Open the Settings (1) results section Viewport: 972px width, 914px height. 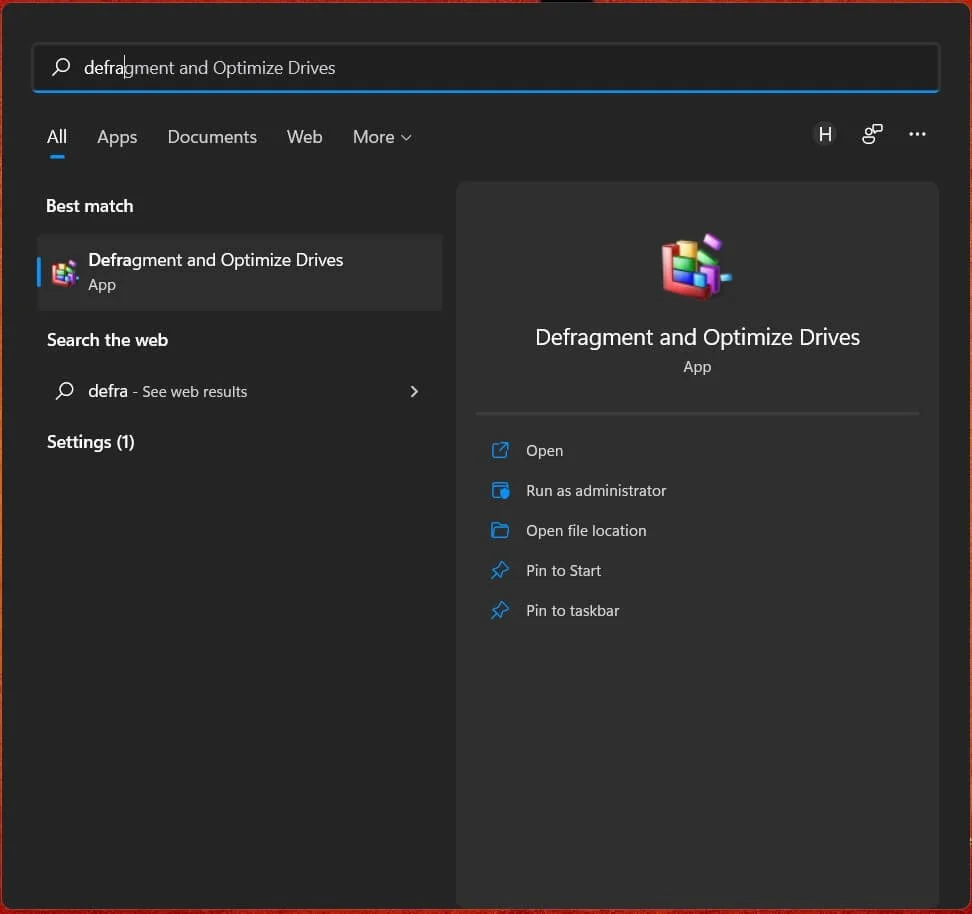[x=90, y=441]
